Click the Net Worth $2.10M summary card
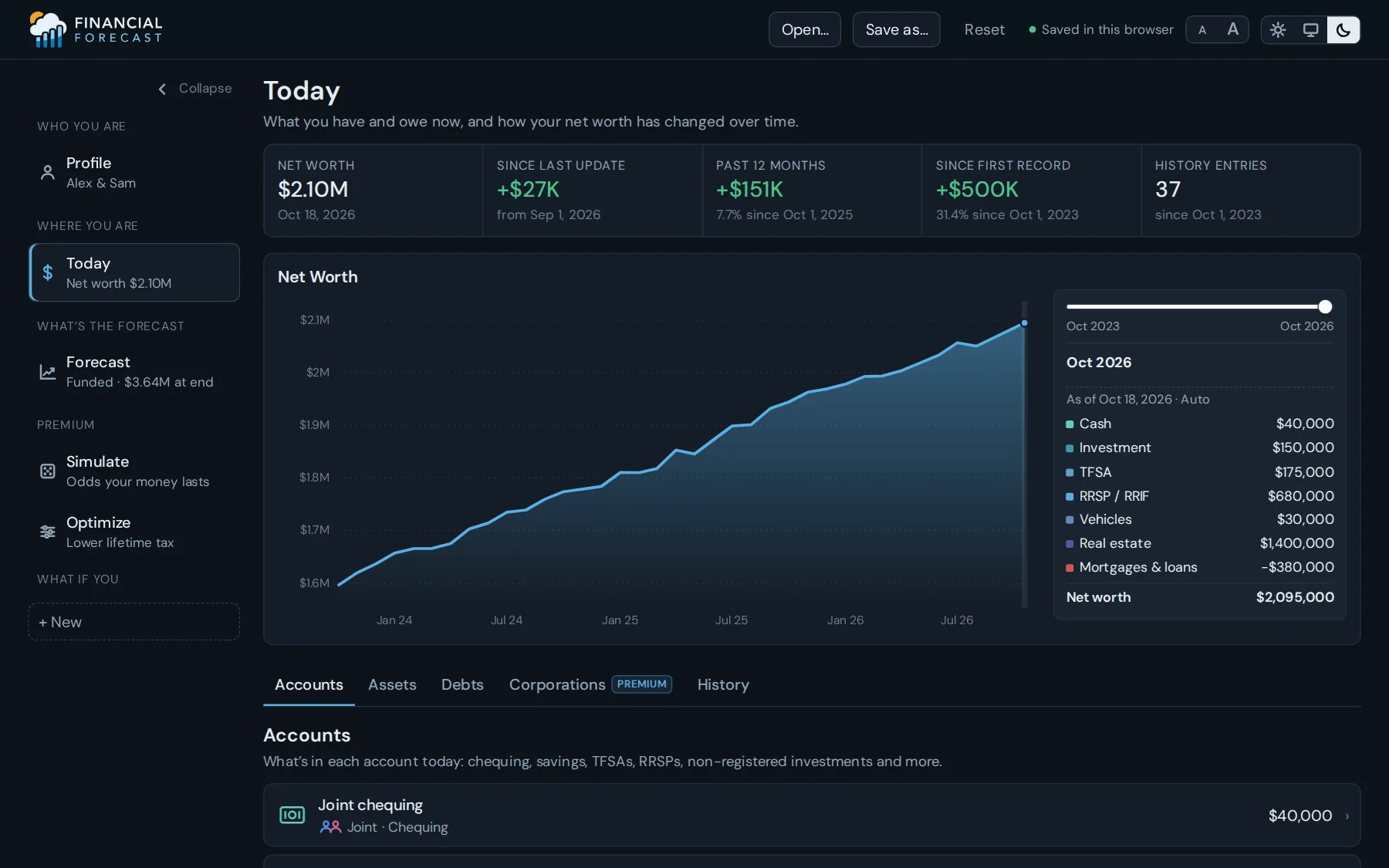The height and width of the screenshot is (868, 1389). pos(373,190)
